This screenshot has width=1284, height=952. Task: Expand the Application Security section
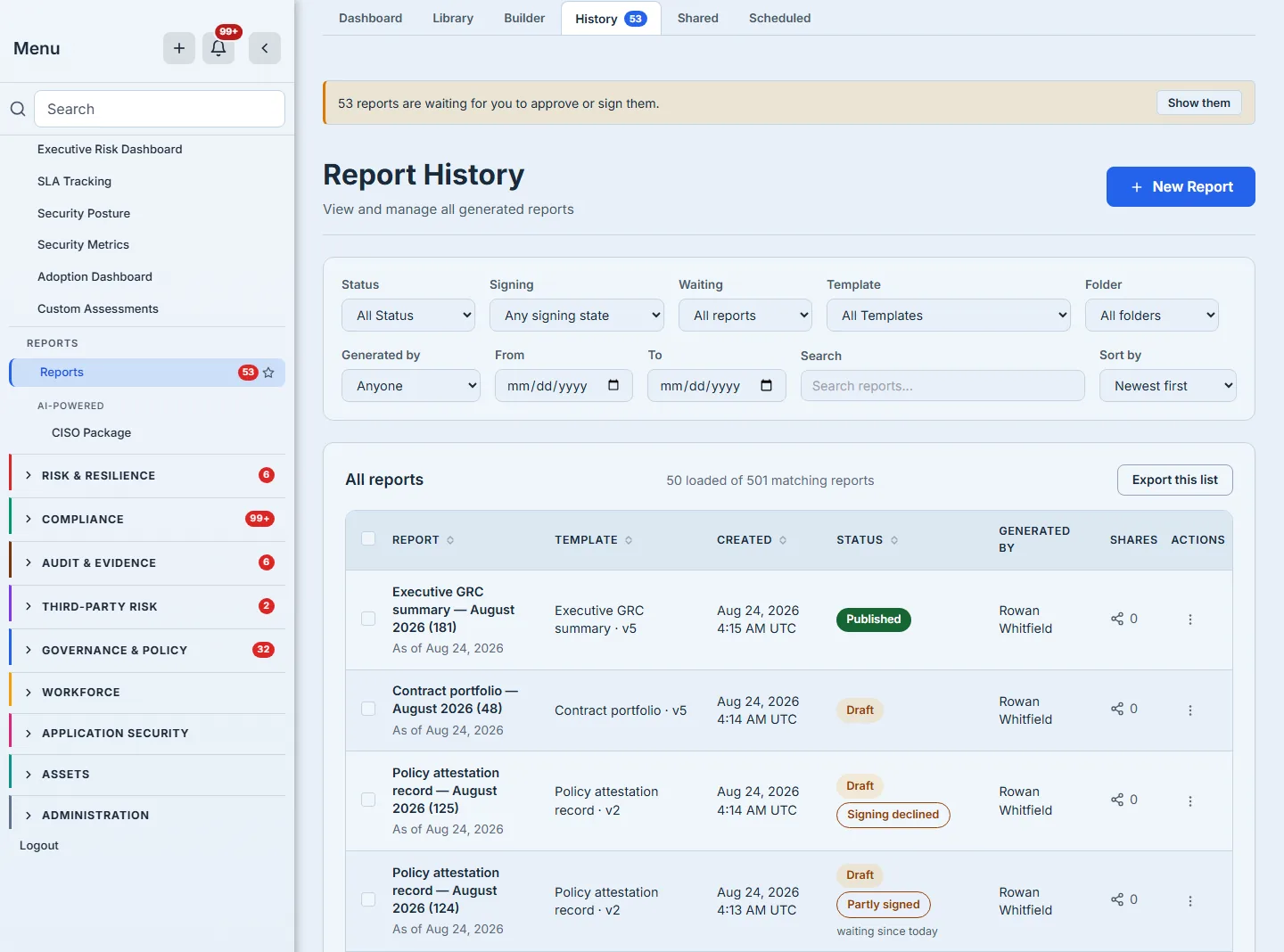coord(147,734)
